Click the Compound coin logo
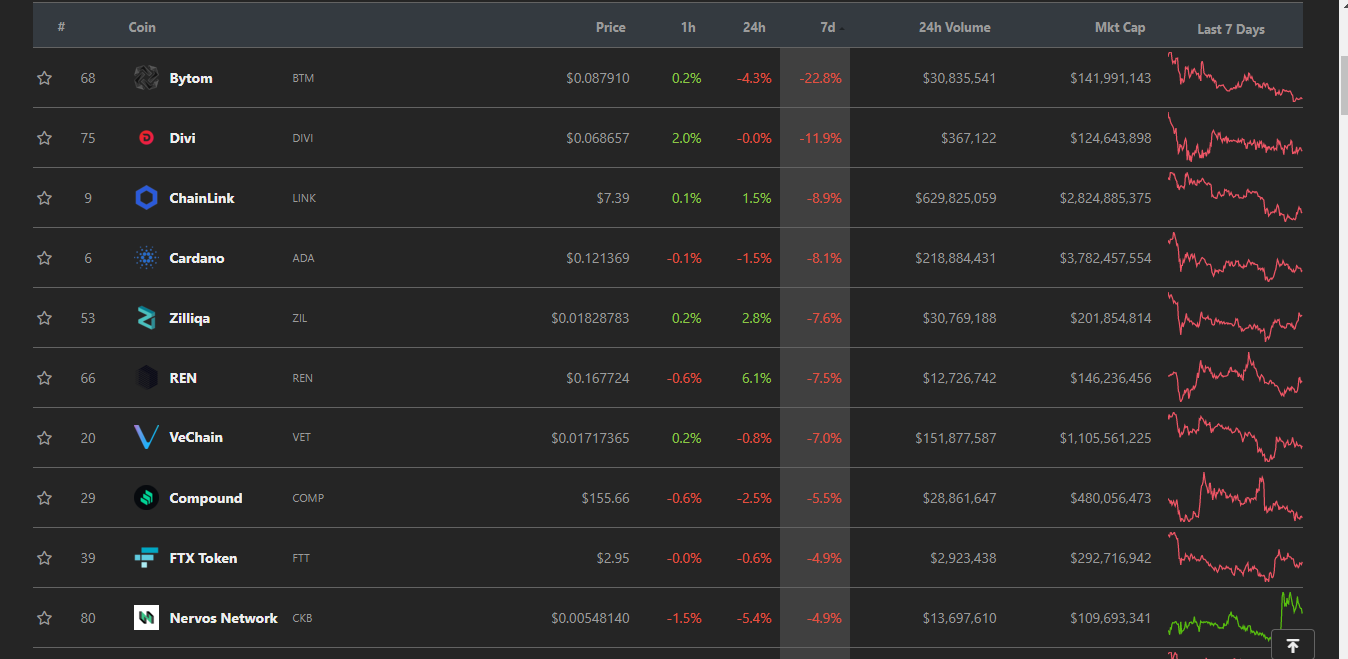Viewport: 1348px width, 659px height. 146,498
